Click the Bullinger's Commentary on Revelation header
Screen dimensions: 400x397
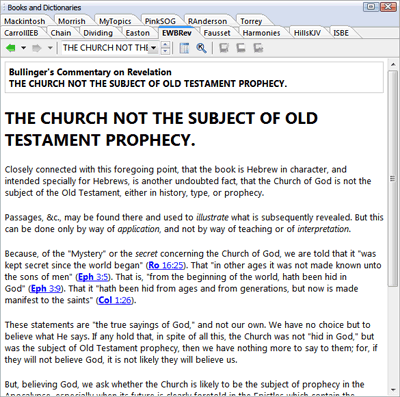pos(90,72)
